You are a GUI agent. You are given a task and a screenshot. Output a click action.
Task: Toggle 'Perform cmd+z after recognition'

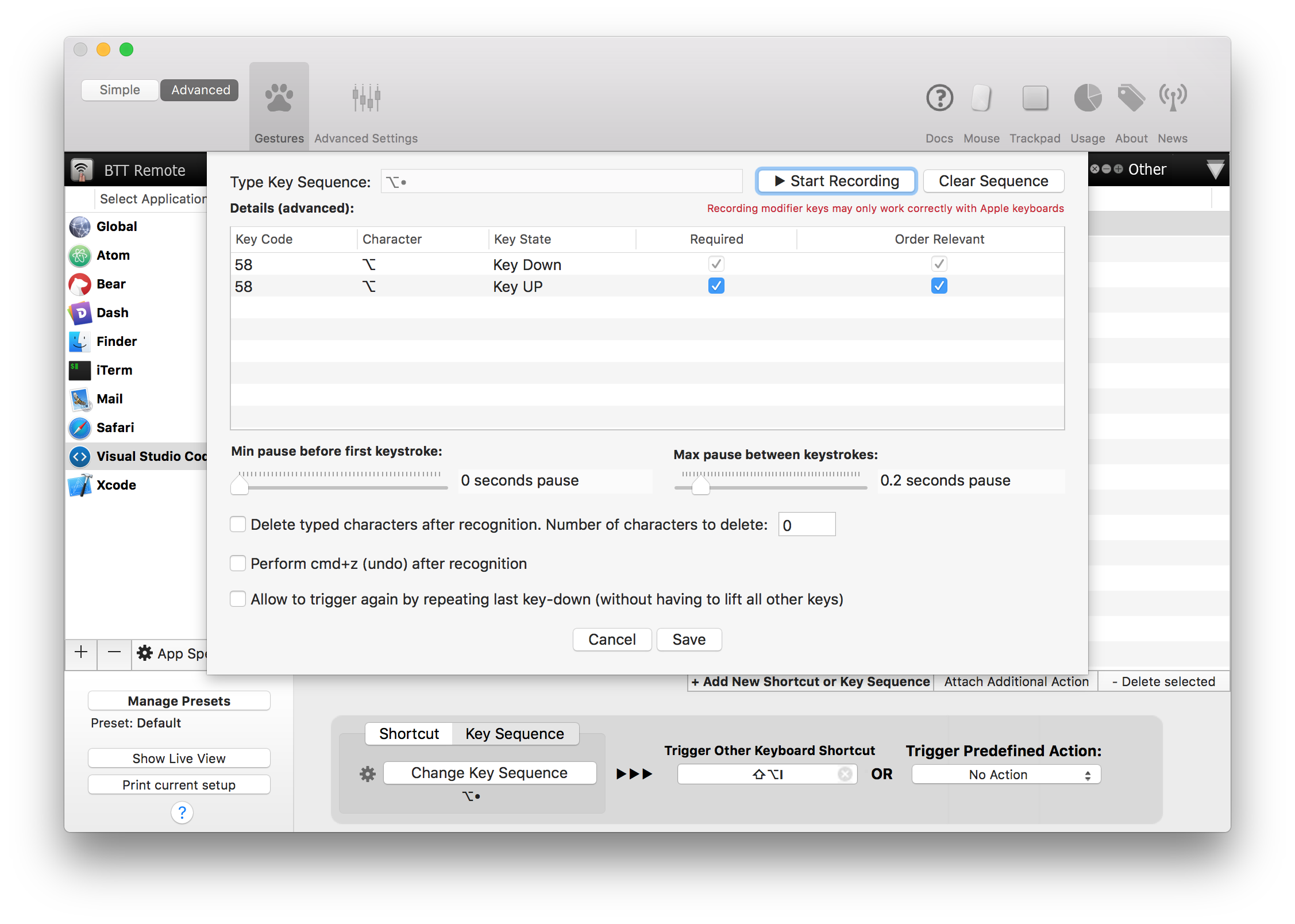coord(238,563)
